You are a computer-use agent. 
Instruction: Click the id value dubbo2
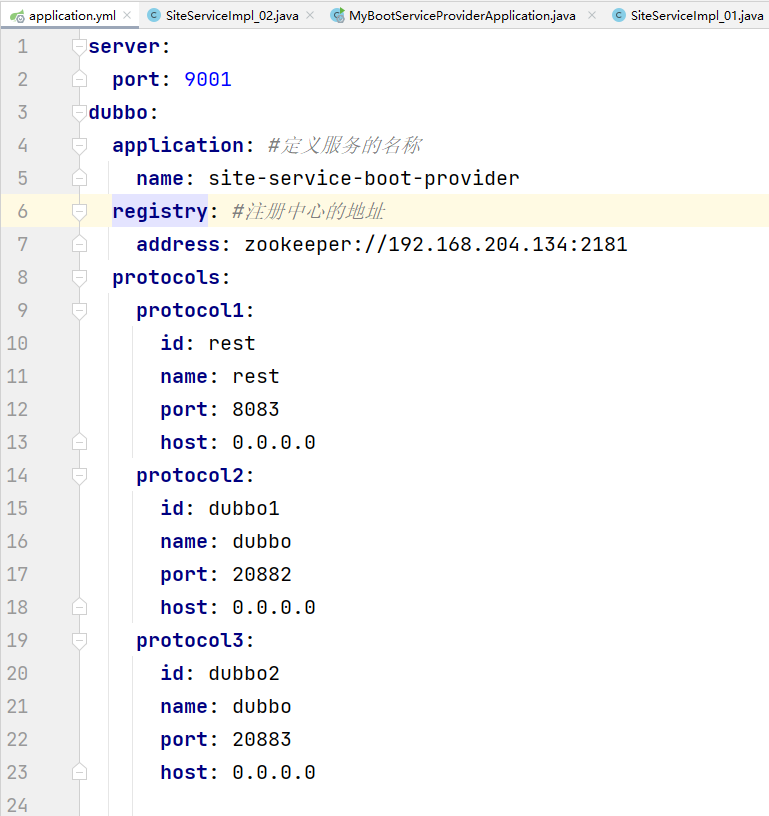[x=244, y=673]
